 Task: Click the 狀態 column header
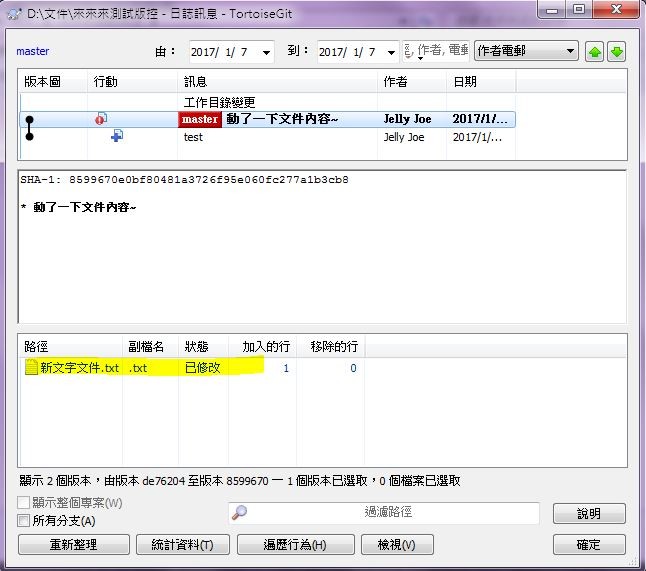click(x=204, y=346)
